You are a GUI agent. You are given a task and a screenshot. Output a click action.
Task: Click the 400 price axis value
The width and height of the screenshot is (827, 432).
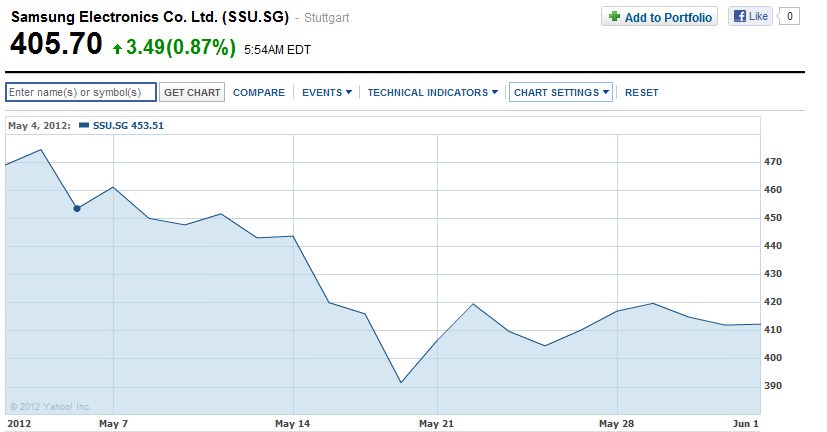point(773,358)
